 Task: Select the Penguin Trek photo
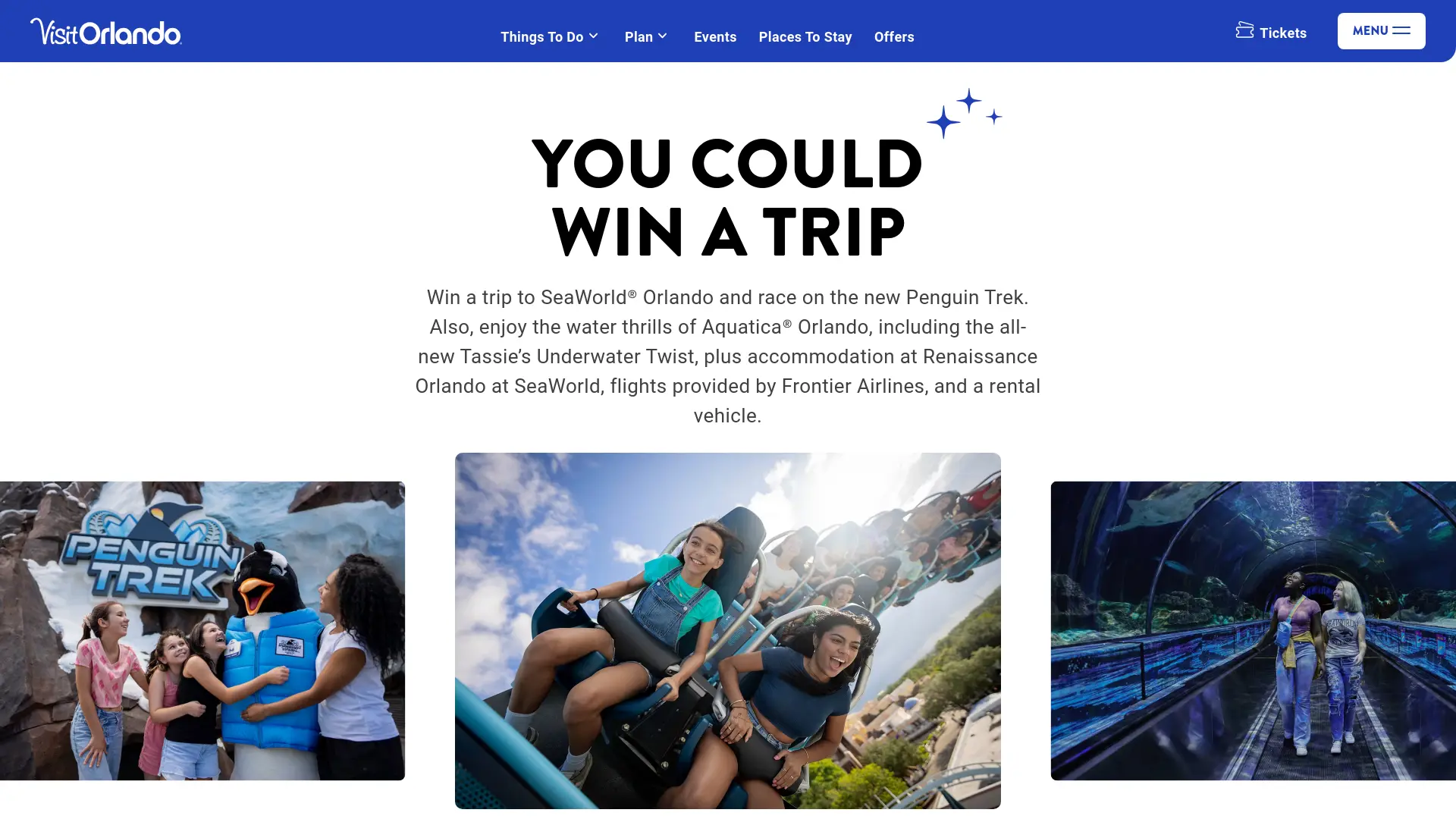point(202,631)
